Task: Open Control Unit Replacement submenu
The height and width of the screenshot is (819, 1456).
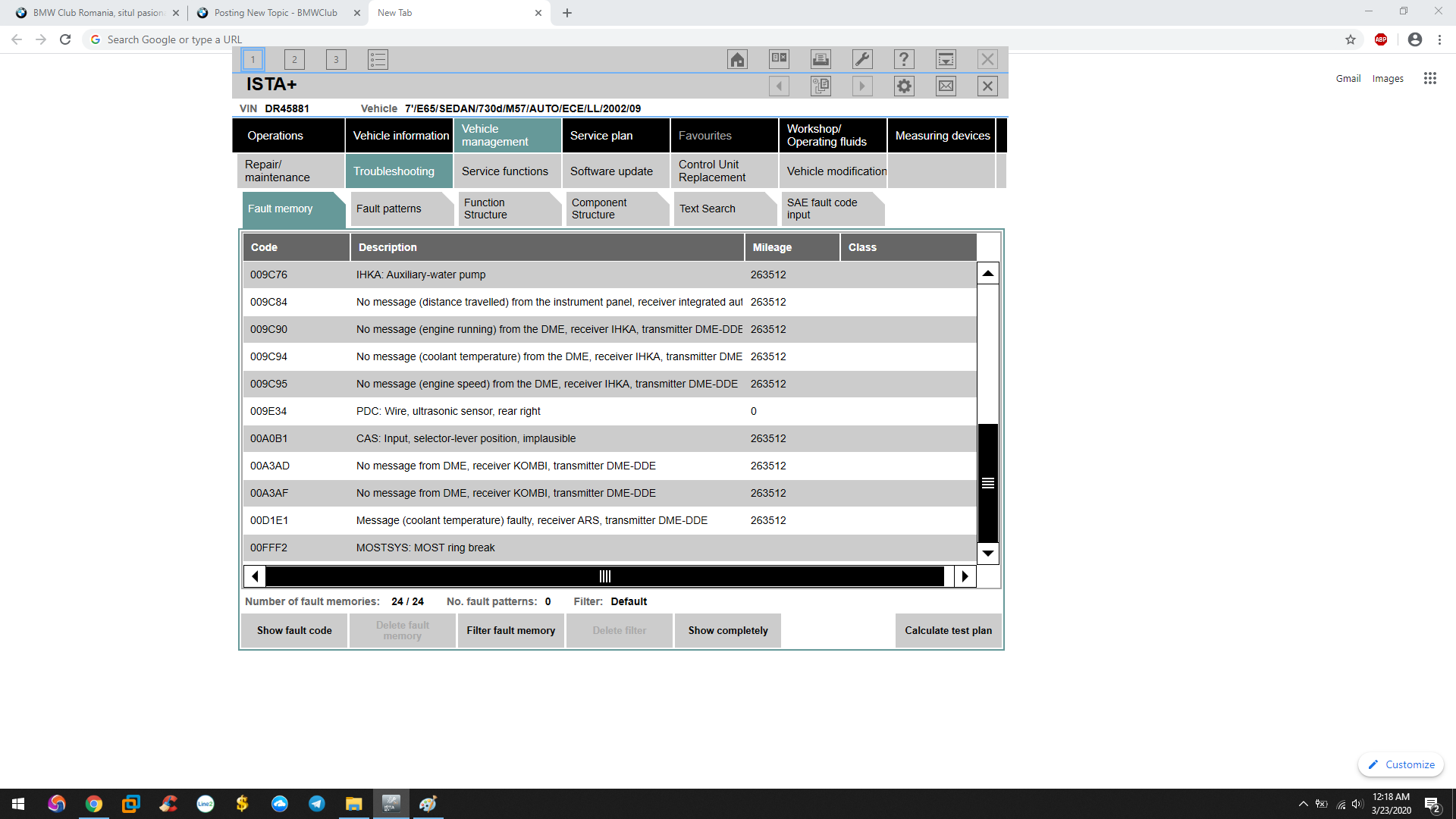Action: point(724,171)
